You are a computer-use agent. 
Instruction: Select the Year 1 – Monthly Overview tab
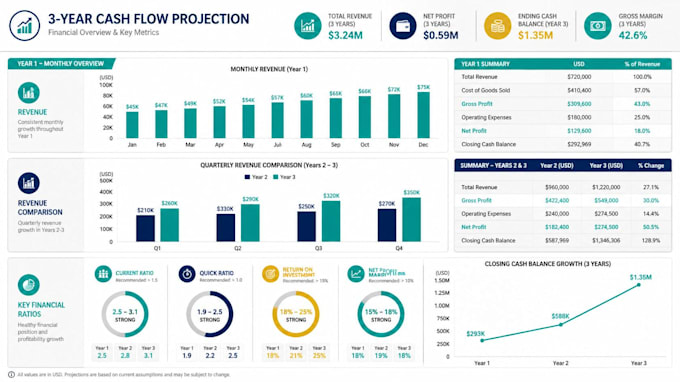coord(61,64)
